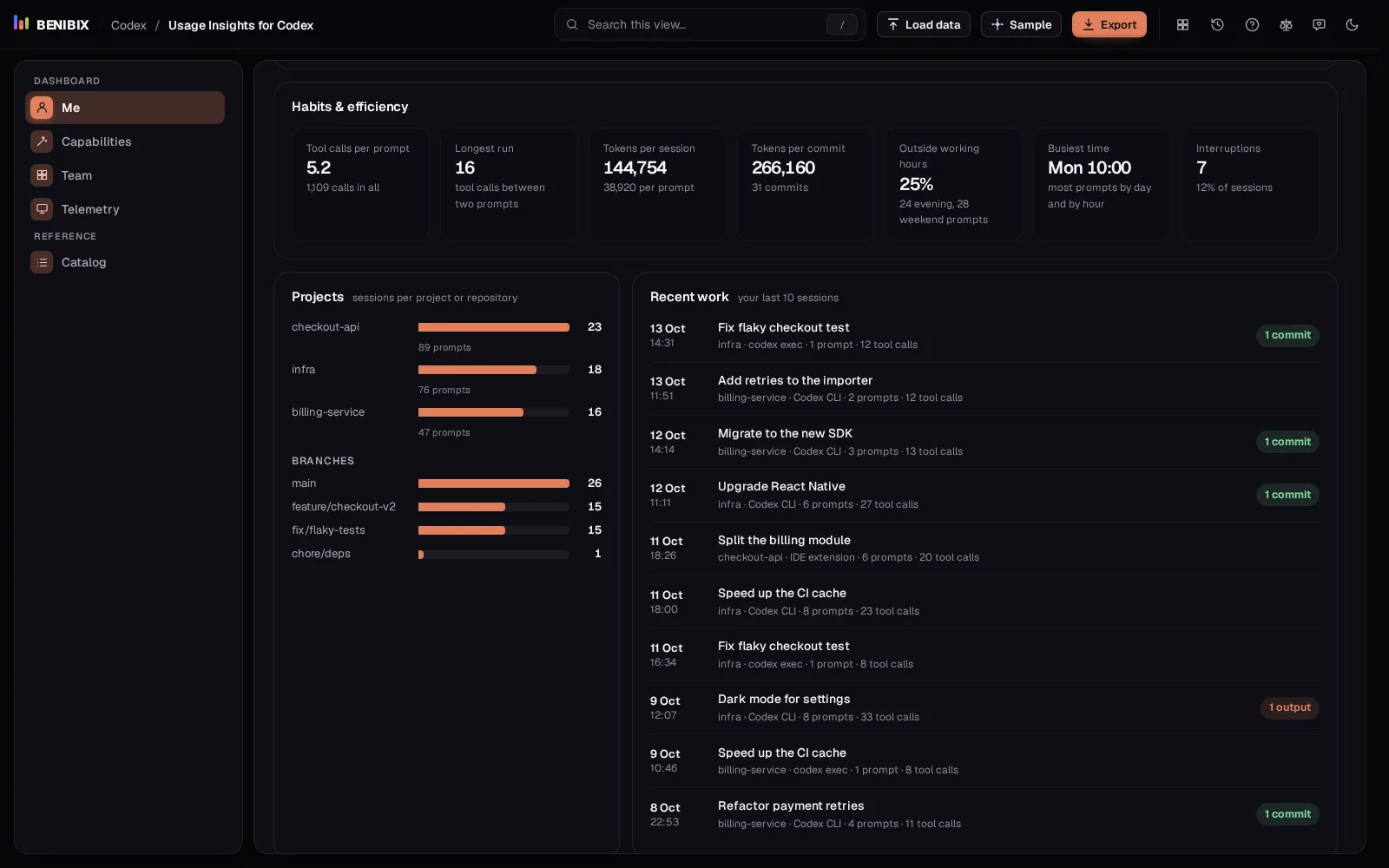This screenshot has width=1389, height=868.
Task: Select the infra project name
Action: coord(304,370)
